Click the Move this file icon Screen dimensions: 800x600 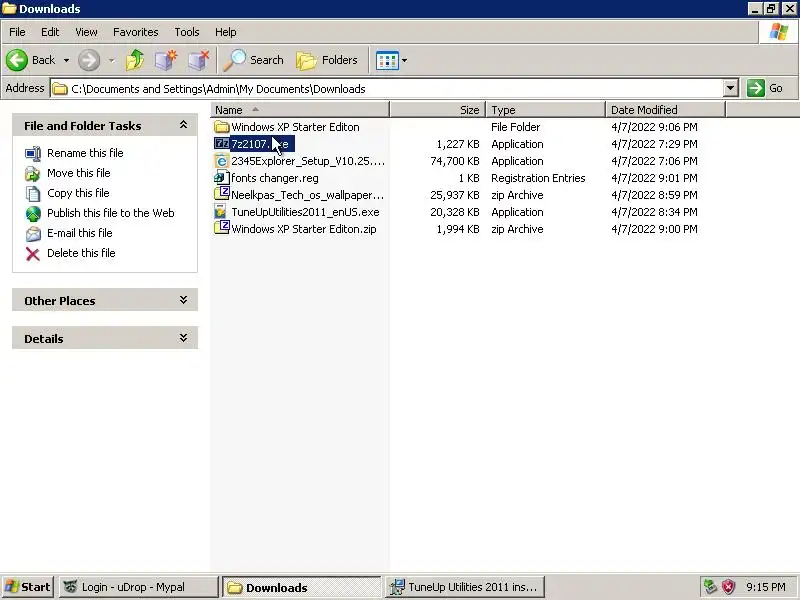pyautogui.click(x=33, y=173)
